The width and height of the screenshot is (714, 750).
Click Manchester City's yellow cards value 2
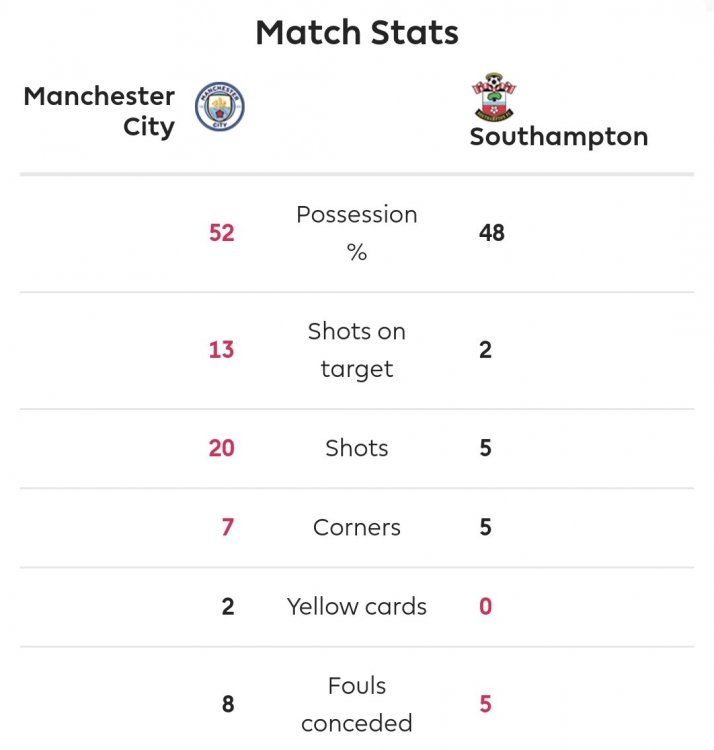click(227, 606)
